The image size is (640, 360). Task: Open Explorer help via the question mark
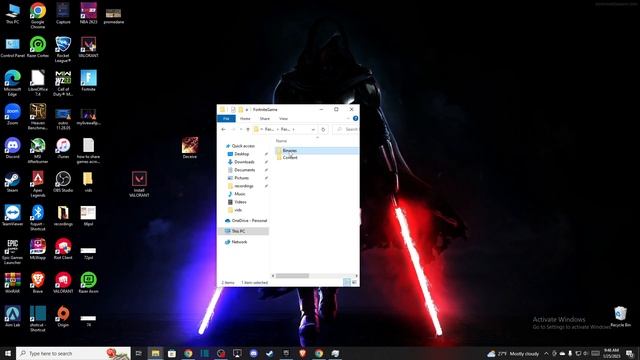(x=356, y=118)
